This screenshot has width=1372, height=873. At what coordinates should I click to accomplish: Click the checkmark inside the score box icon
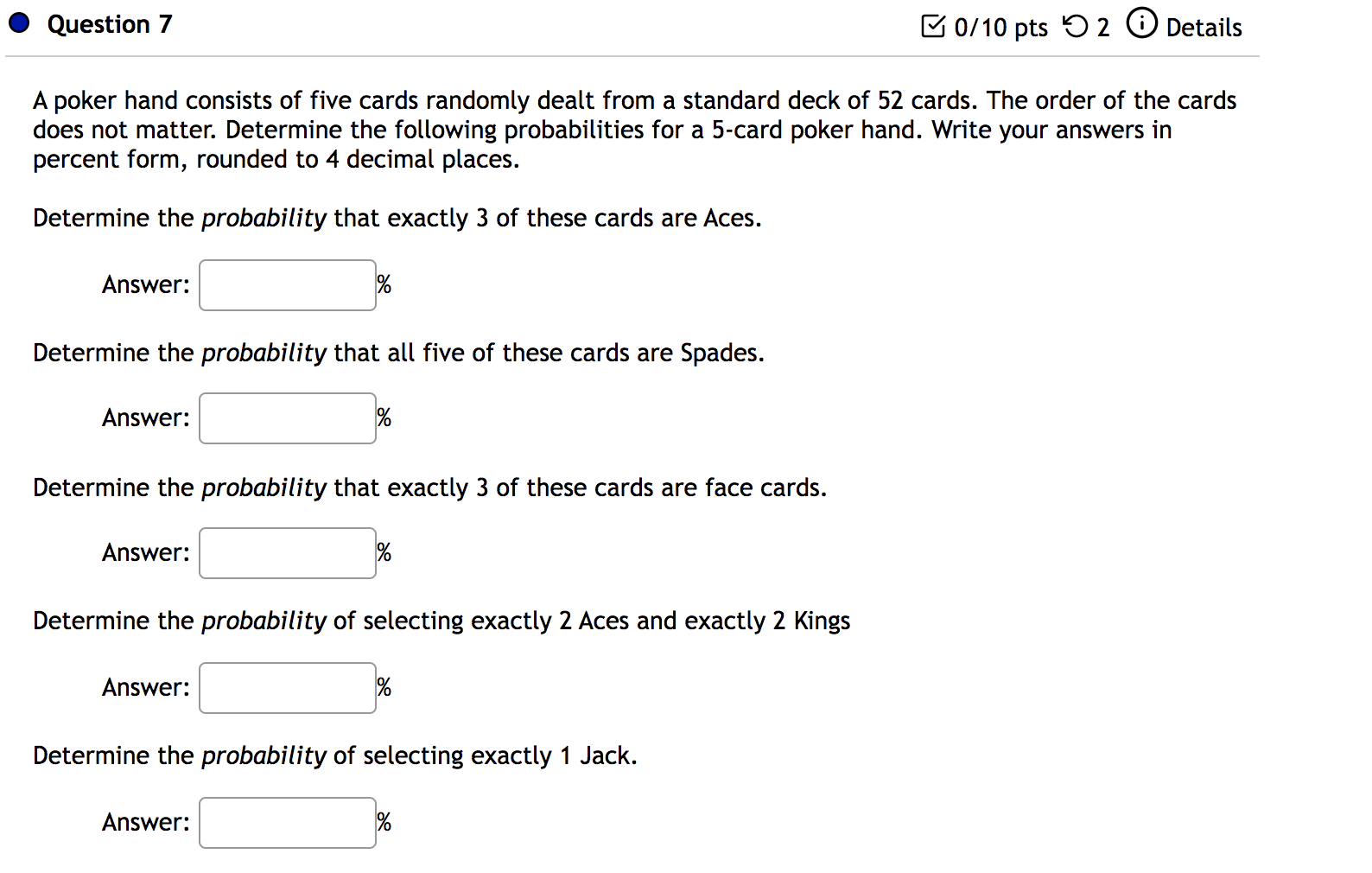point(935,25)
